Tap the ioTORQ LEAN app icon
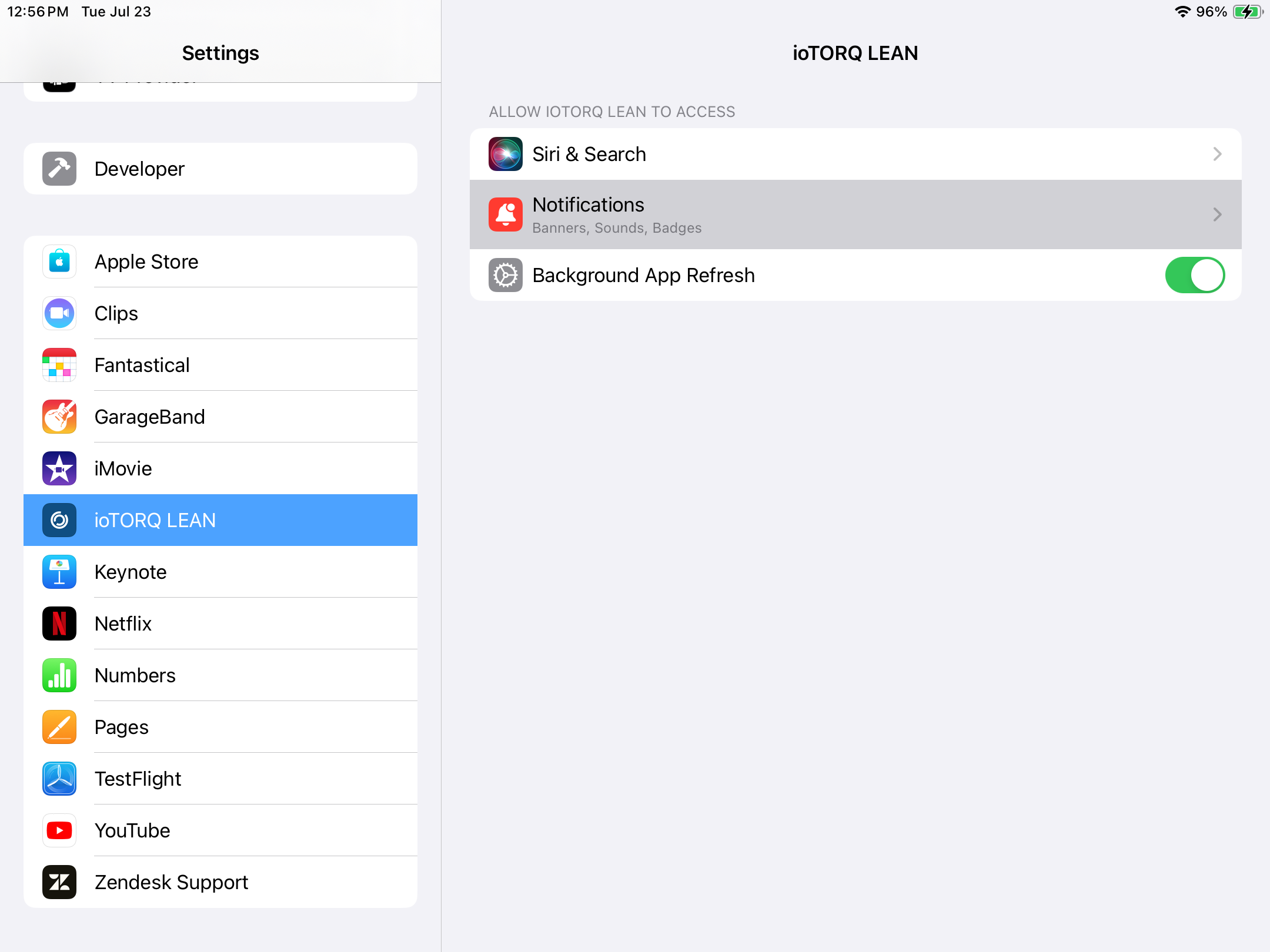This screenshot has height=952, width=1270. (59, 520)
